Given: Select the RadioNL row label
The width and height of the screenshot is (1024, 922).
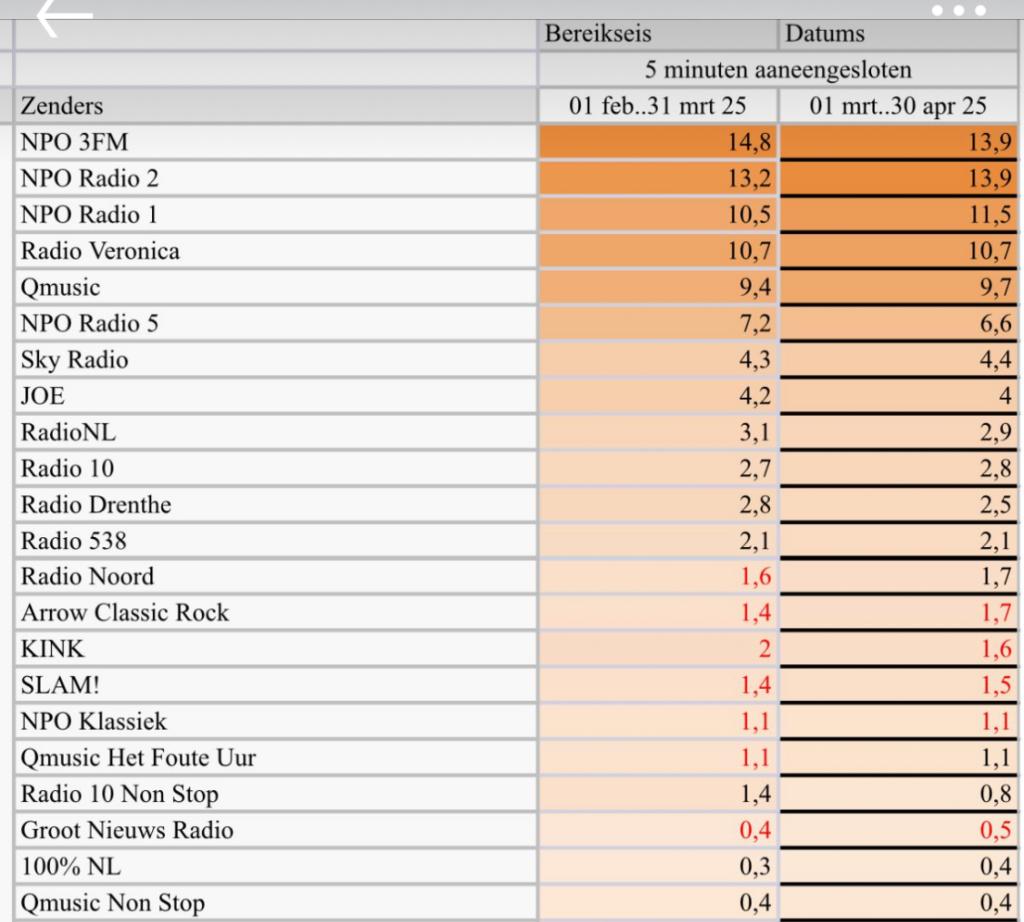Looking at the screenshot, I should pyautogui.click(x=275, y=432).
